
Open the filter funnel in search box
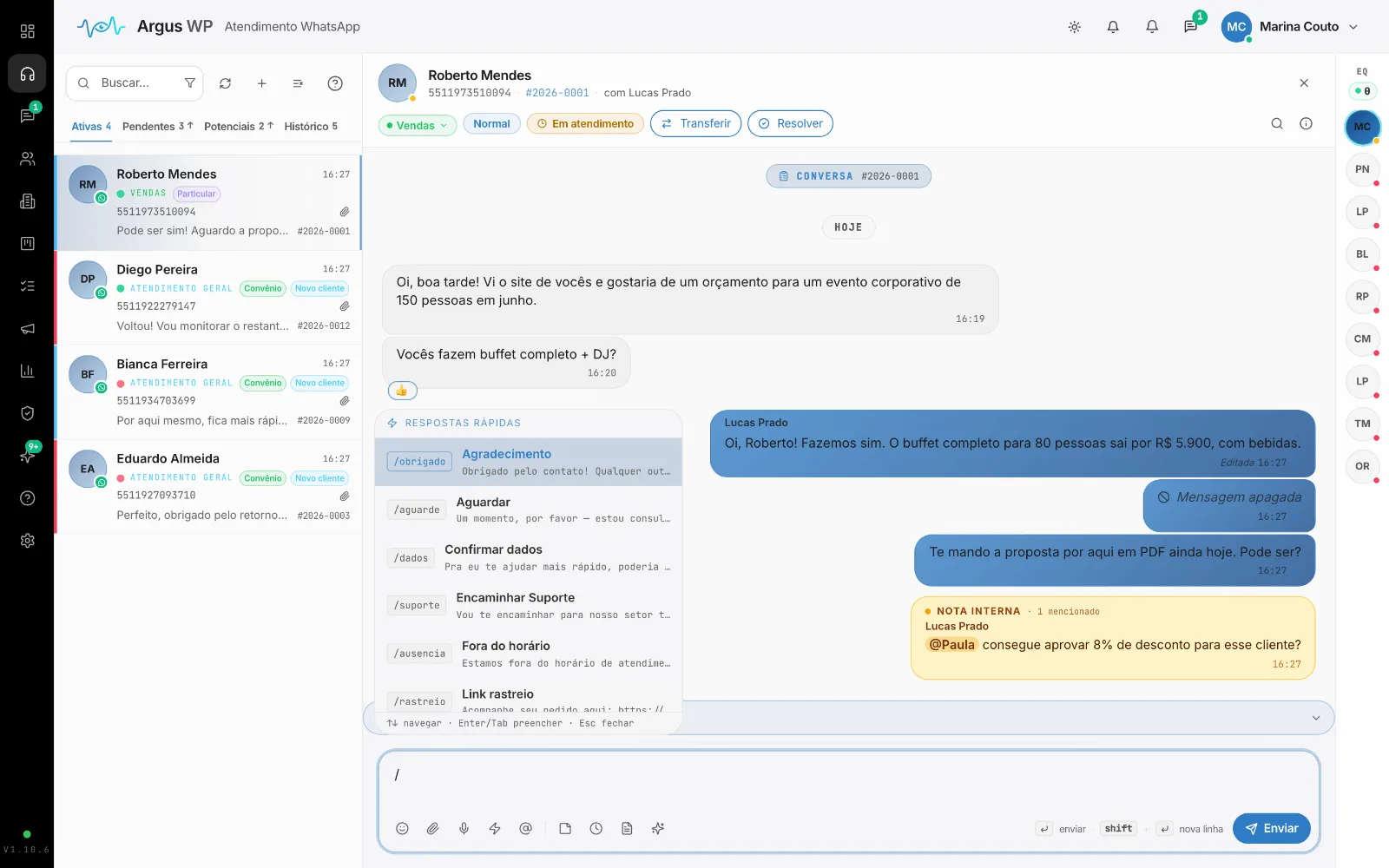tap(189, 83)
